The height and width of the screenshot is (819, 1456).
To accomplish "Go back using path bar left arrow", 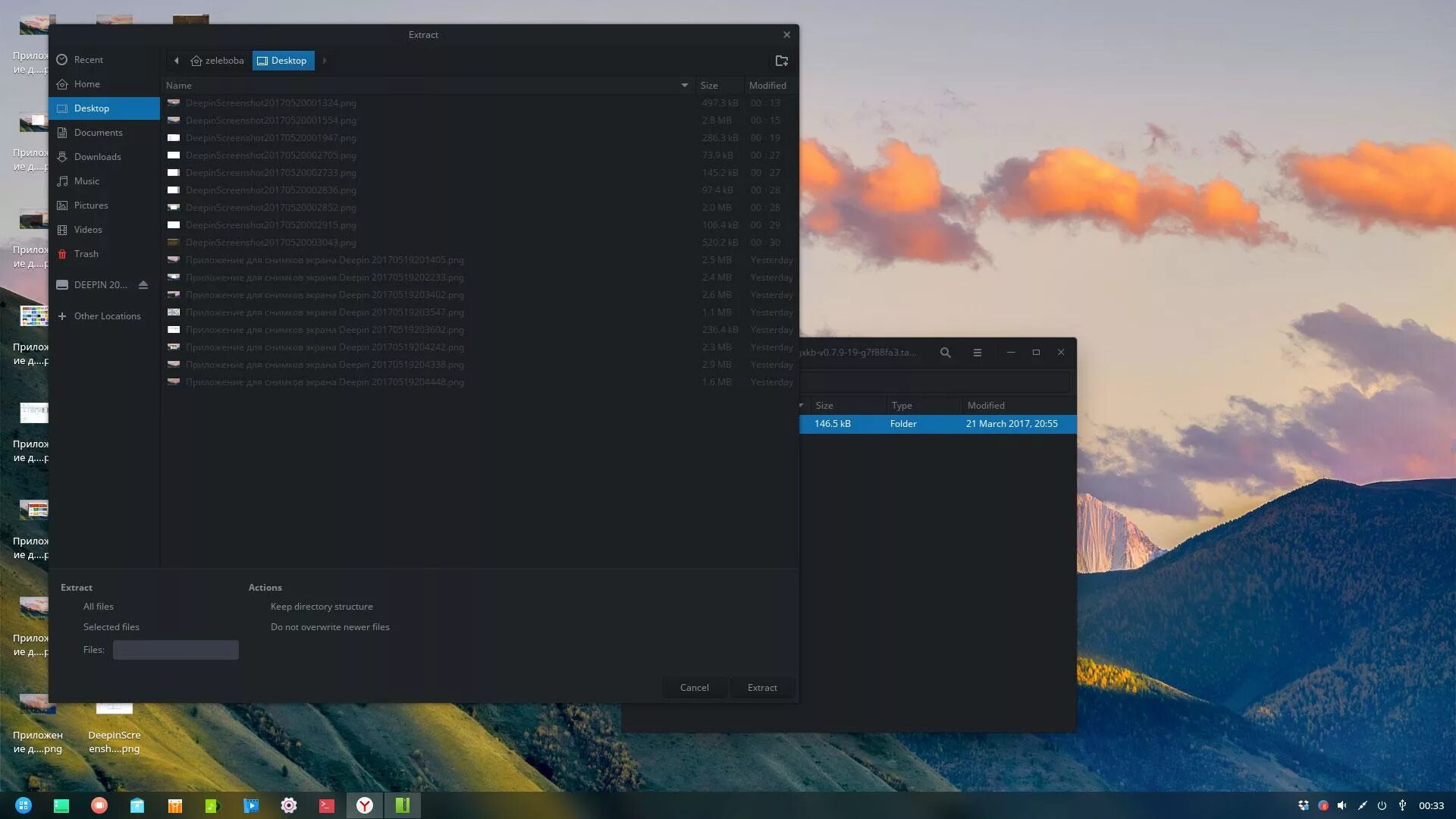I will point(176,61).
